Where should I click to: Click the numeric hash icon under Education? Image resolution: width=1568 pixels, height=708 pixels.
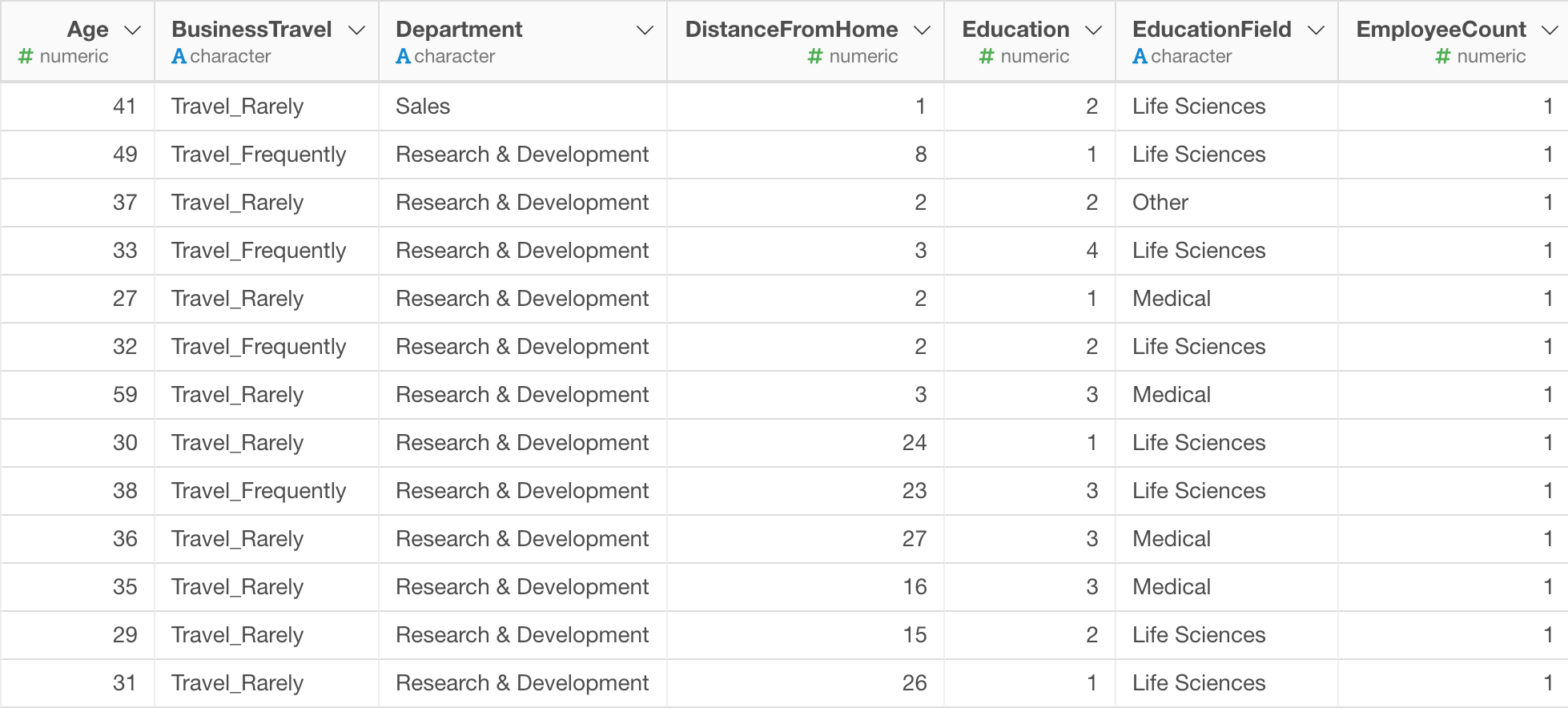987,56
